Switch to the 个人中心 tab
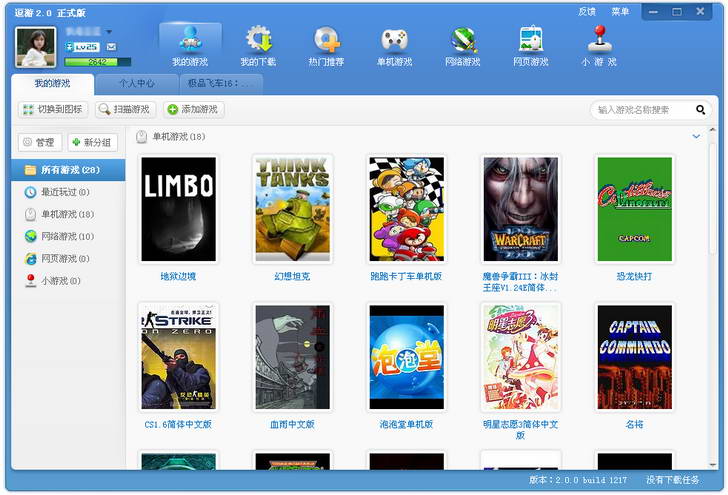This screenshot has width=728, height=495. tap(136, 84)
